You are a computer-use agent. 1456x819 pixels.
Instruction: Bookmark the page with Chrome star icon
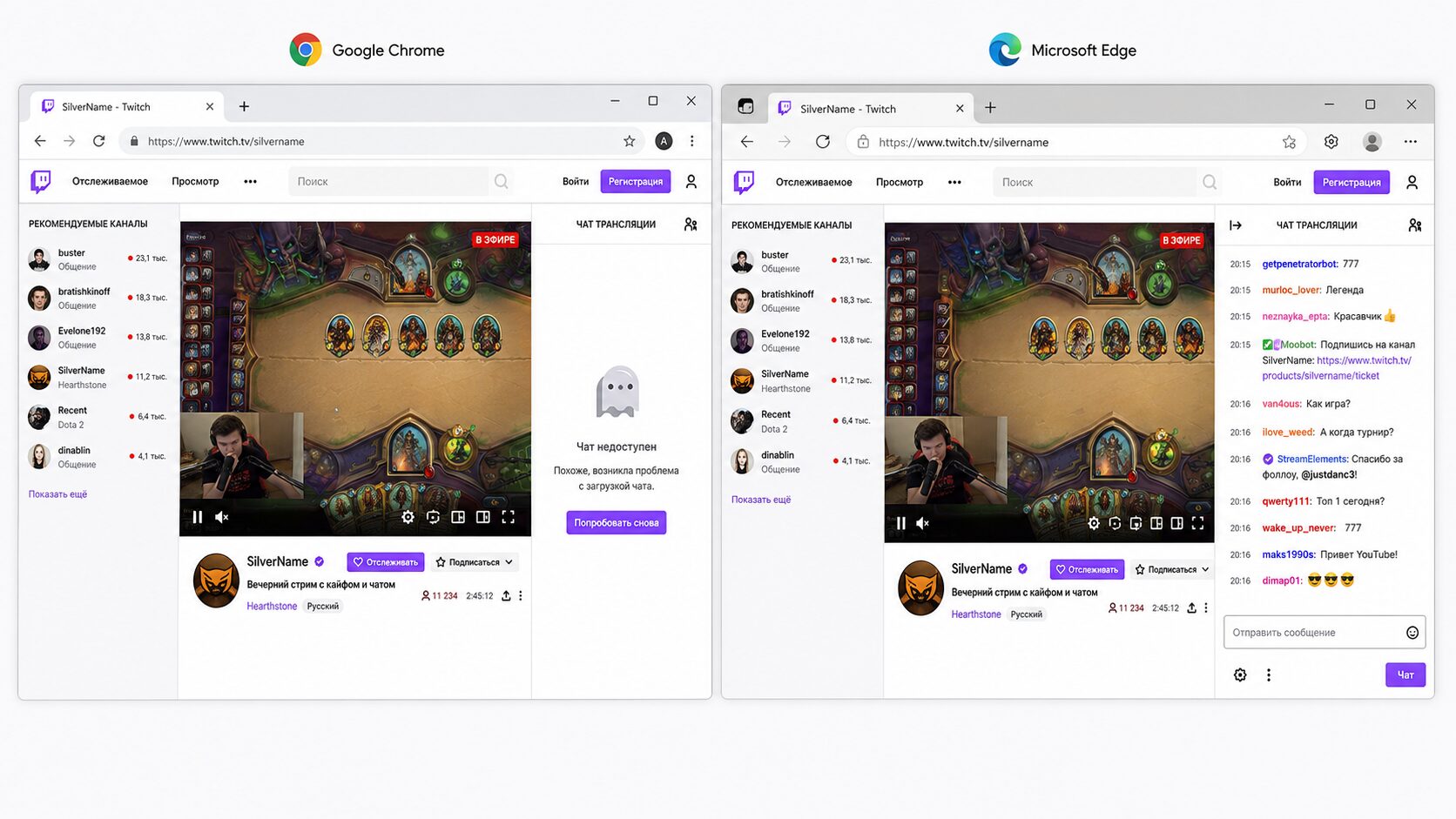point(630,141)
